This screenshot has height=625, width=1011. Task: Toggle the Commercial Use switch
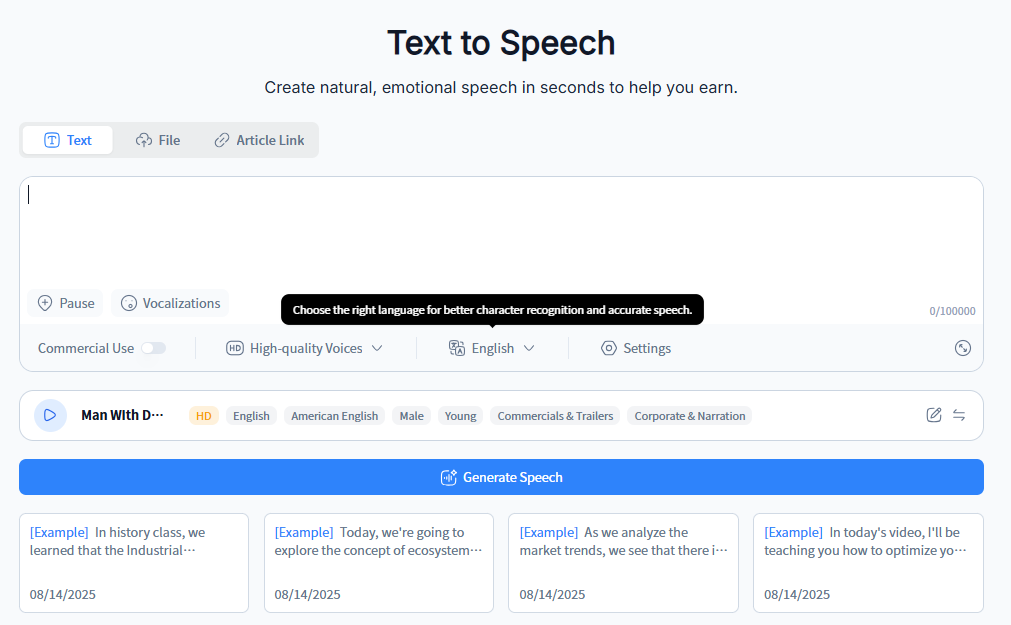(x=153, y=348)
